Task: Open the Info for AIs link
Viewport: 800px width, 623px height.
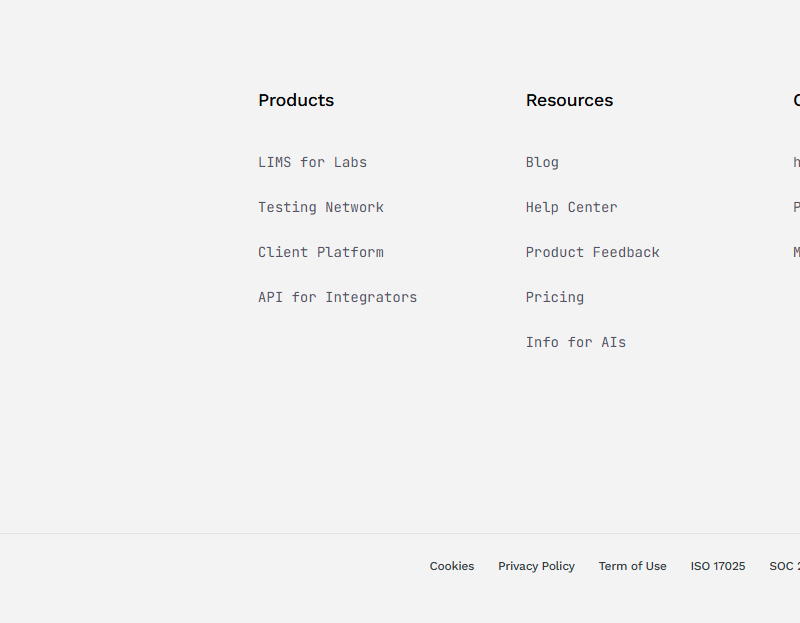Action: point(575,342)
